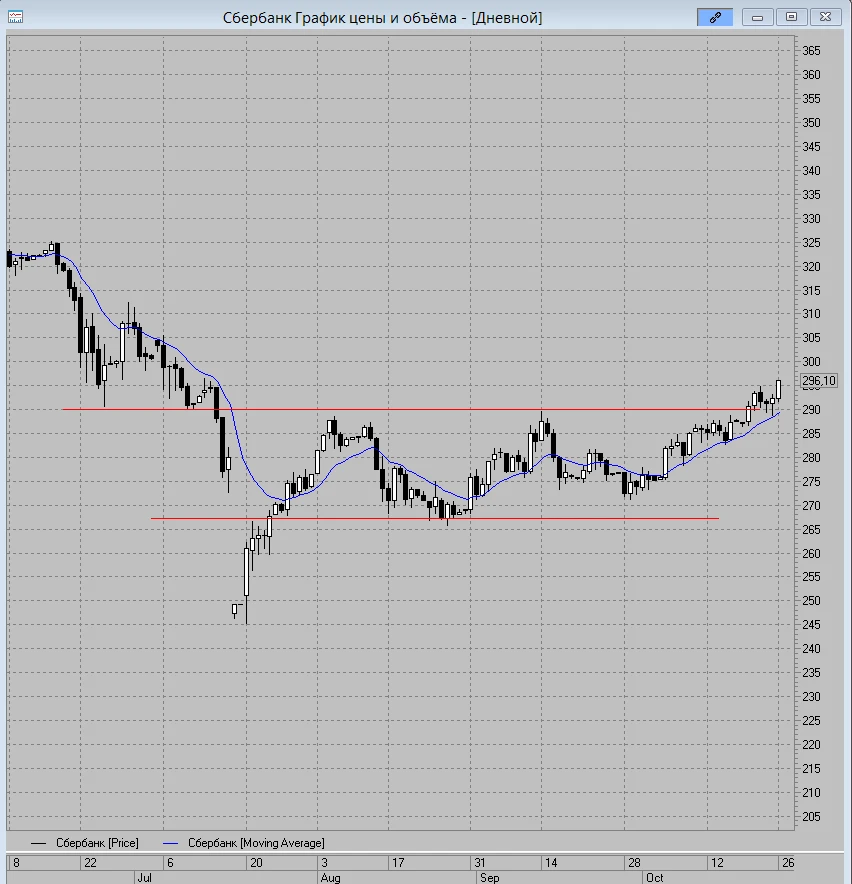The height and width of the screenshot is (884, 852).
Task: Select the upper red horizontal line near 290
Action: click(x=410, y=409)
